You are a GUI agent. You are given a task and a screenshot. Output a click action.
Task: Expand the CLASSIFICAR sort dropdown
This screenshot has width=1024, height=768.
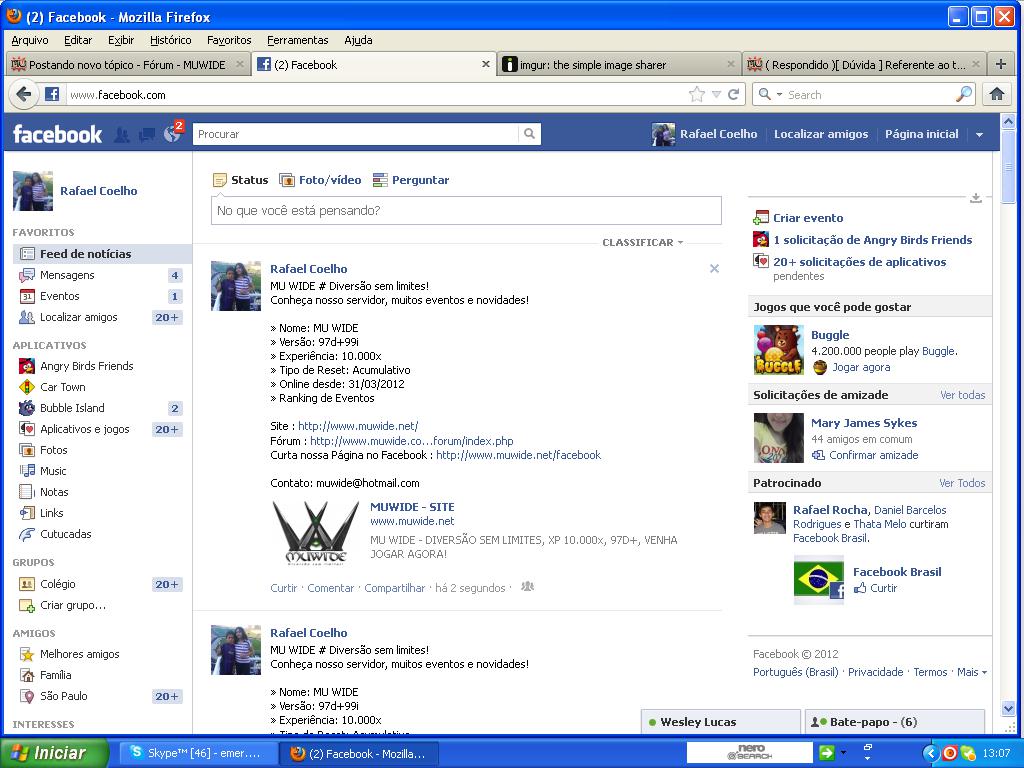643,242
